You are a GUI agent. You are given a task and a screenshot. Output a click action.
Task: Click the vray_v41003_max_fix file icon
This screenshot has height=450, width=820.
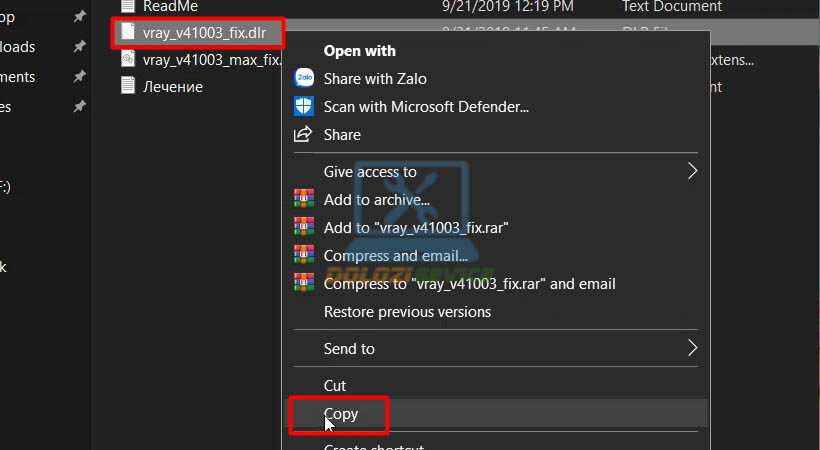click(128, 59)
